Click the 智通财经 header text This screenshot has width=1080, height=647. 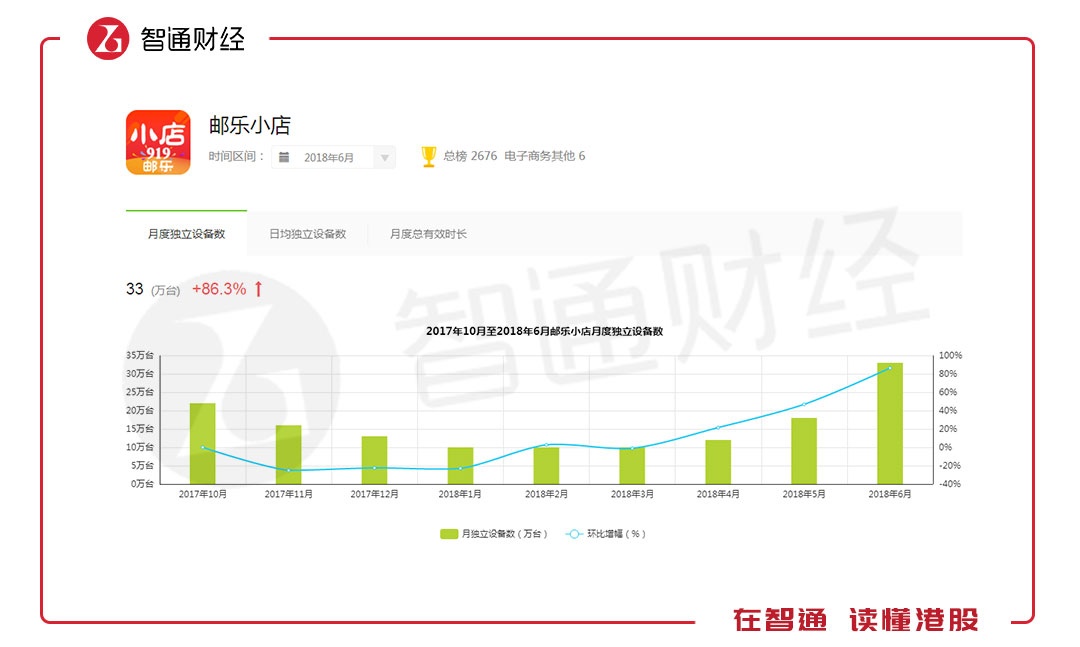193,39
